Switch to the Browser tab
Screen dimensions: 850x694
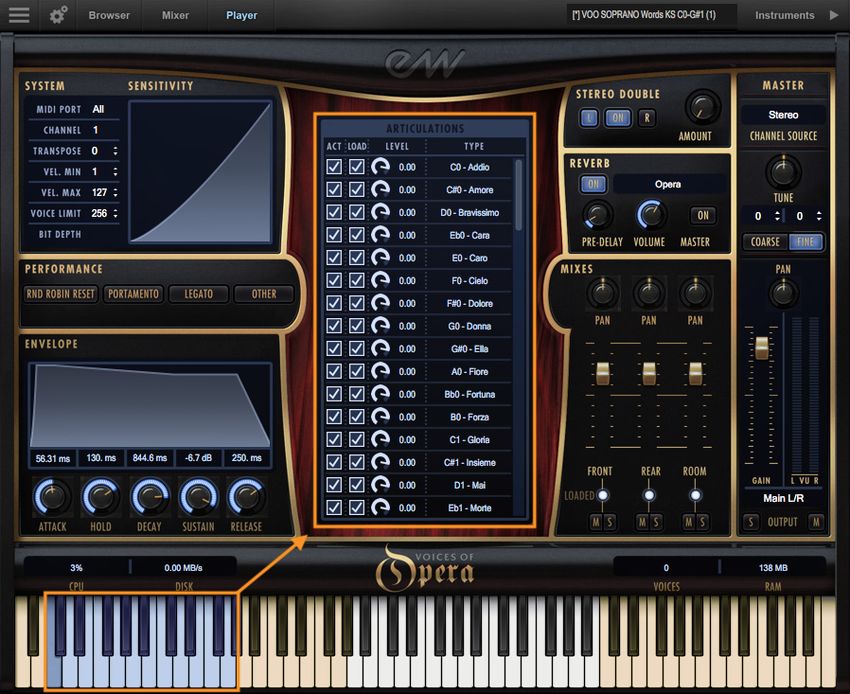109,15
